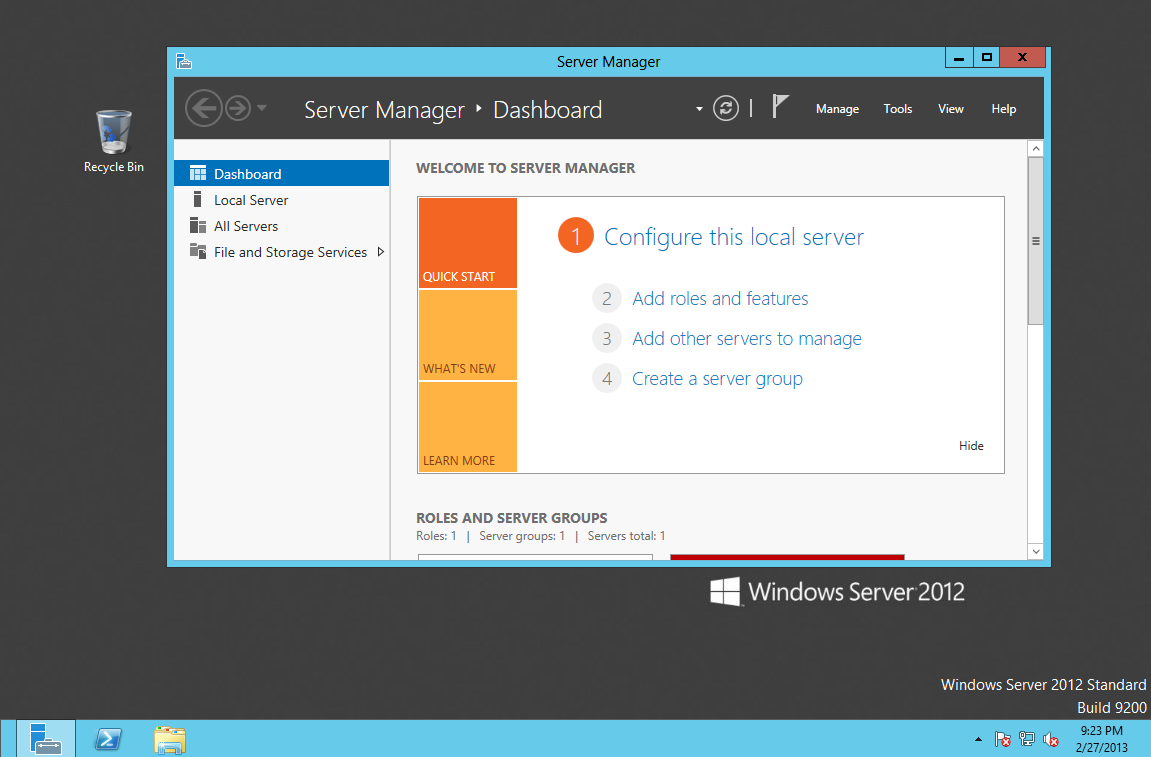This screenshot has height=757, width=1151.
Task: Click the step 2 number circle
Action: (x=607, y=298)
